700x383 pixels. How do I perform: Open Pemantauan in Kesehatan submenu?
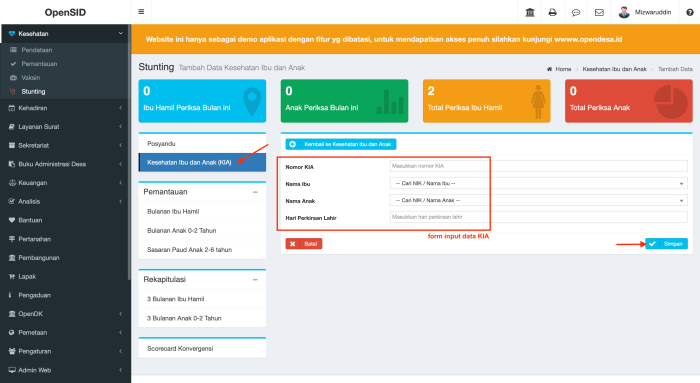click(39, 64)
